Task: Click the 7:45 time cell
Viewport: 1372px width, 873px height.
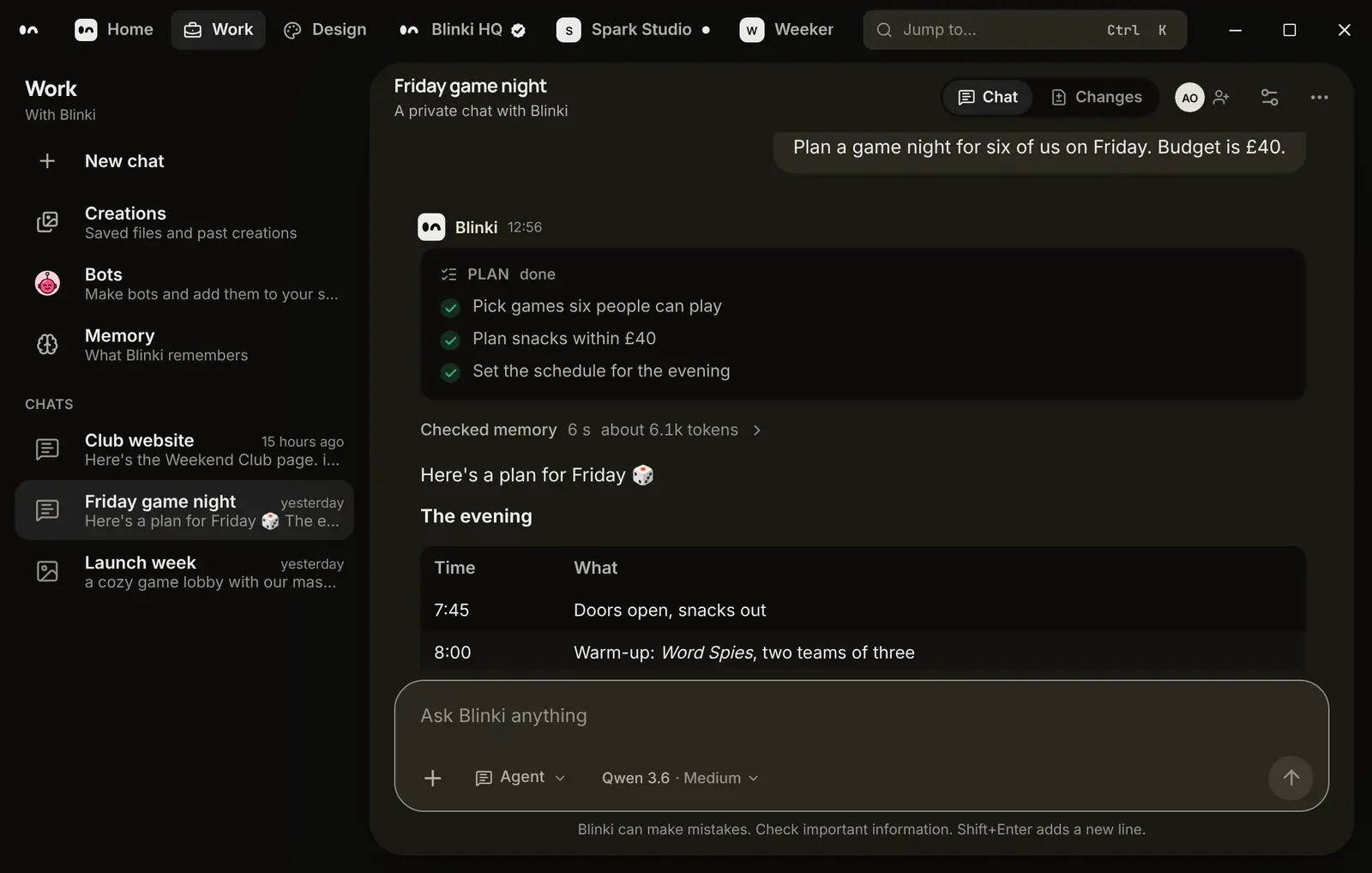Action: click(452, 611)
